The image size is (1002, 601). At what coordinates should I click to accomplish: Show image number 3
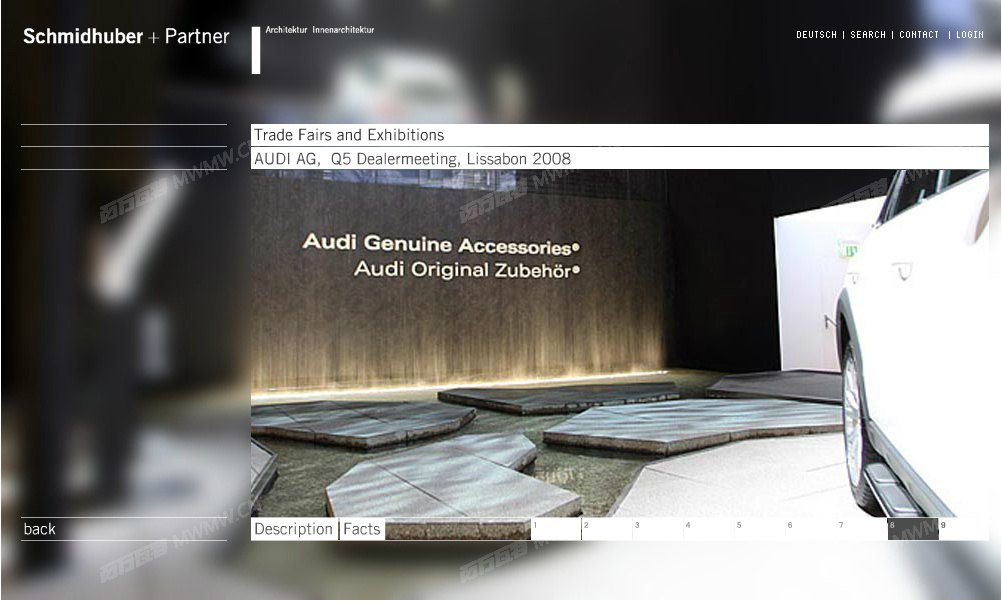tap(658, 529)
